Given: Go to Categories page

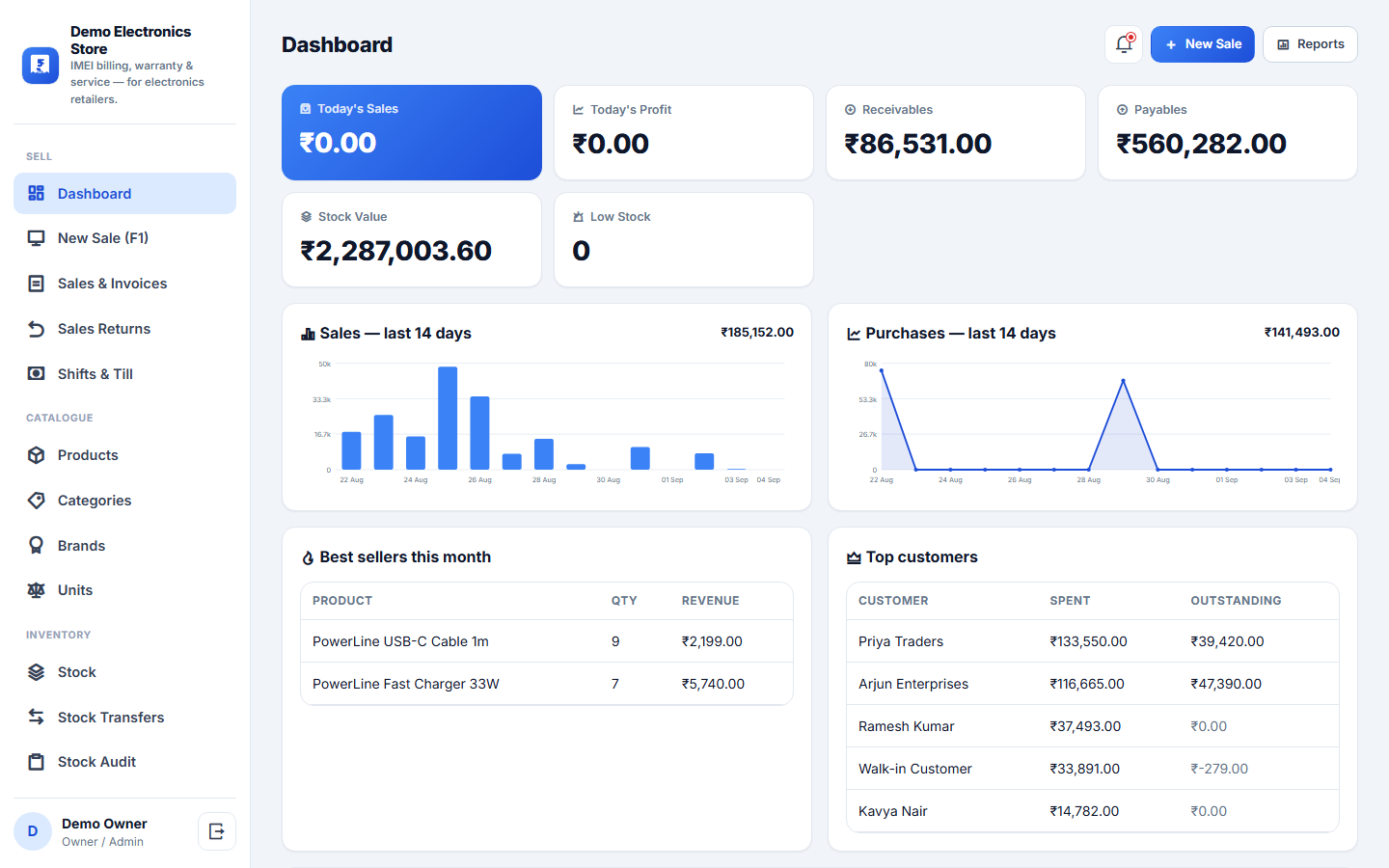Looking at the screenshot, I should coord(124,501).
